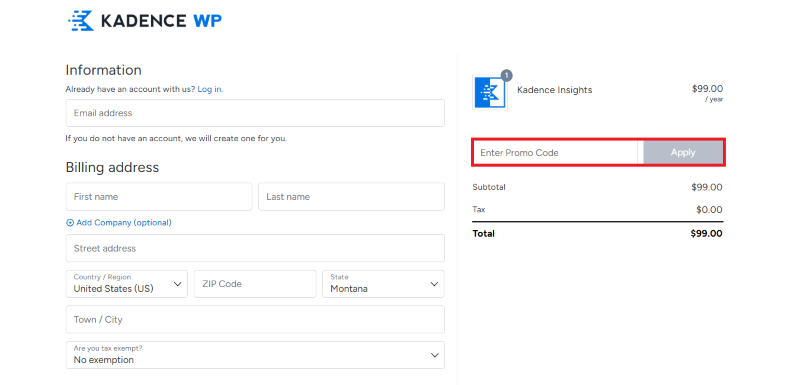
Task: Focus the ZIP Code field
Action: (255, 284)
